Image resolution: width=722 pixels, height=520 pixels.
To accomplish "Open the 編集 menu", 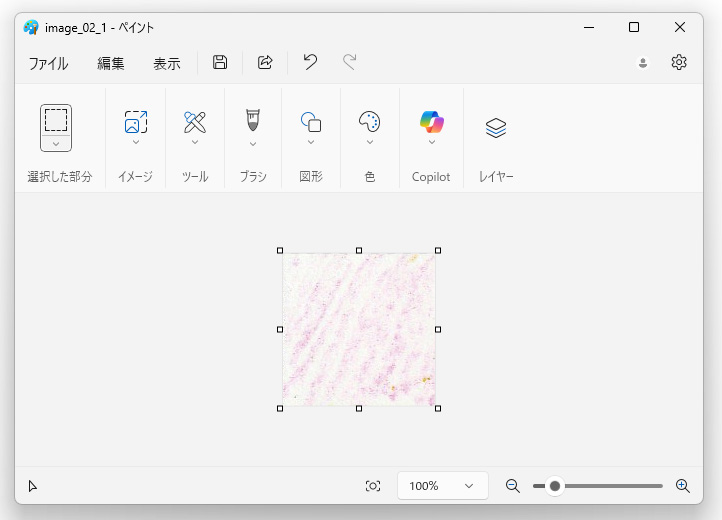I will pos(111,63).
